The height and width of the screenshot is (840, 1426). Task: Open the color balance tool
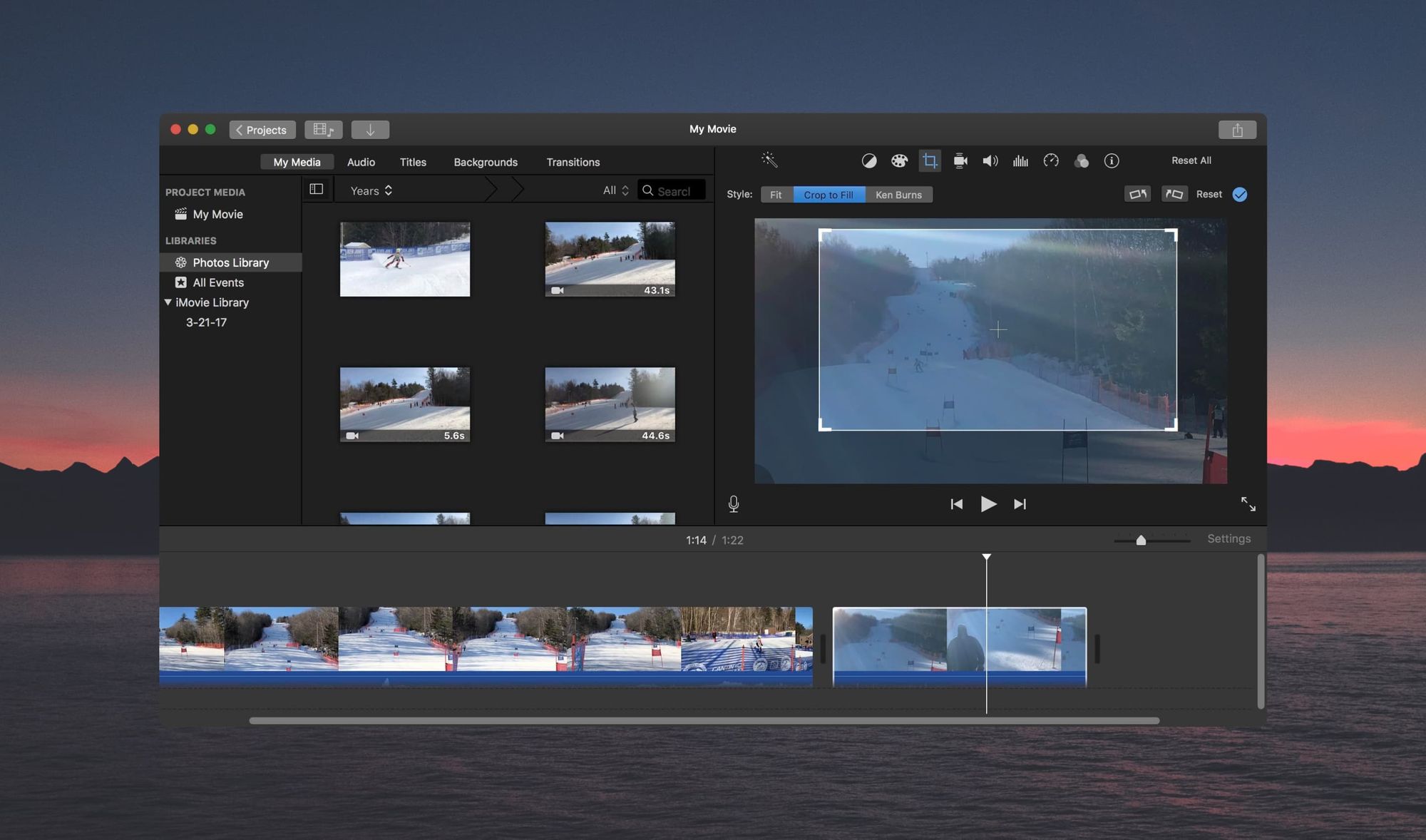(868, 161)
